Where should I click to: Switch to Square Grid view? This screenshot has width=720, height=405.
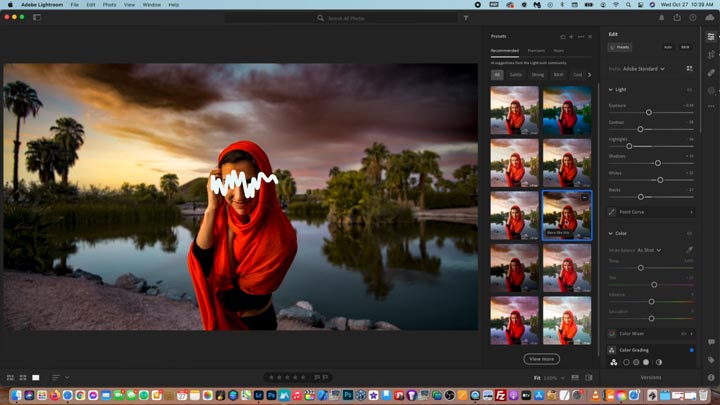23,377
